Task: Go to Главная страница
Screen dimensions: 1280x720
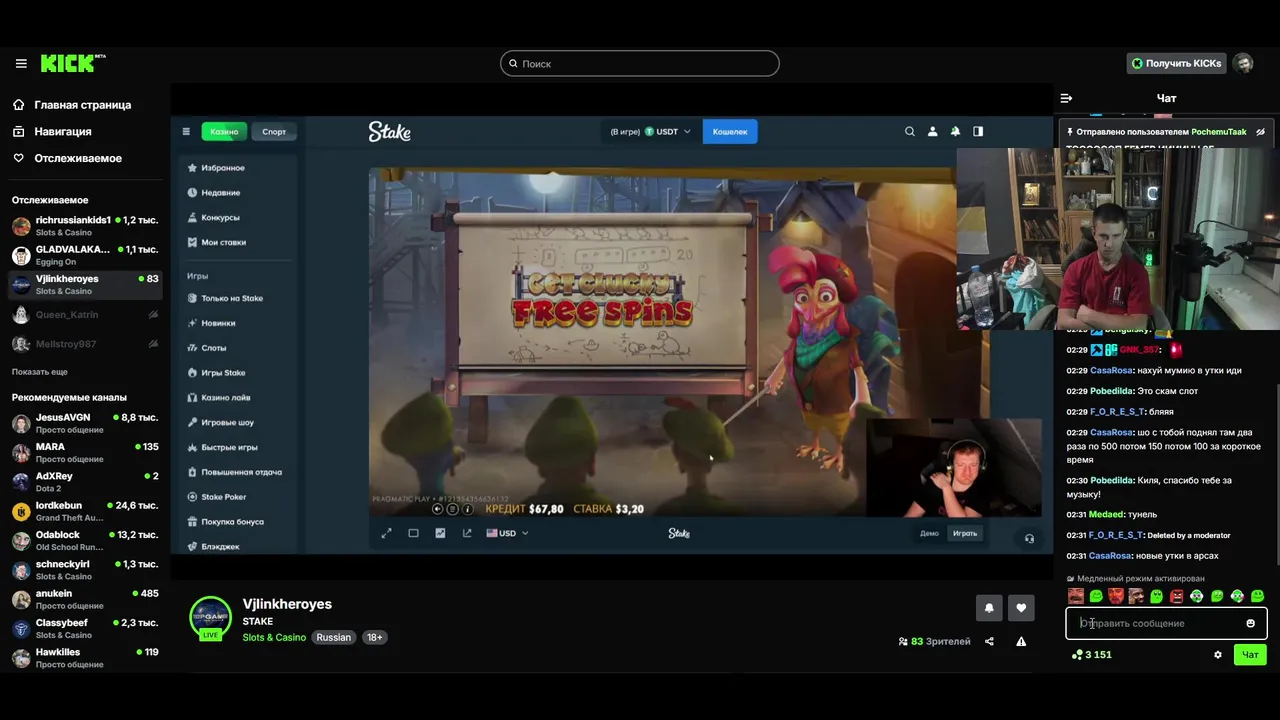Action: [x=72, y=105]
